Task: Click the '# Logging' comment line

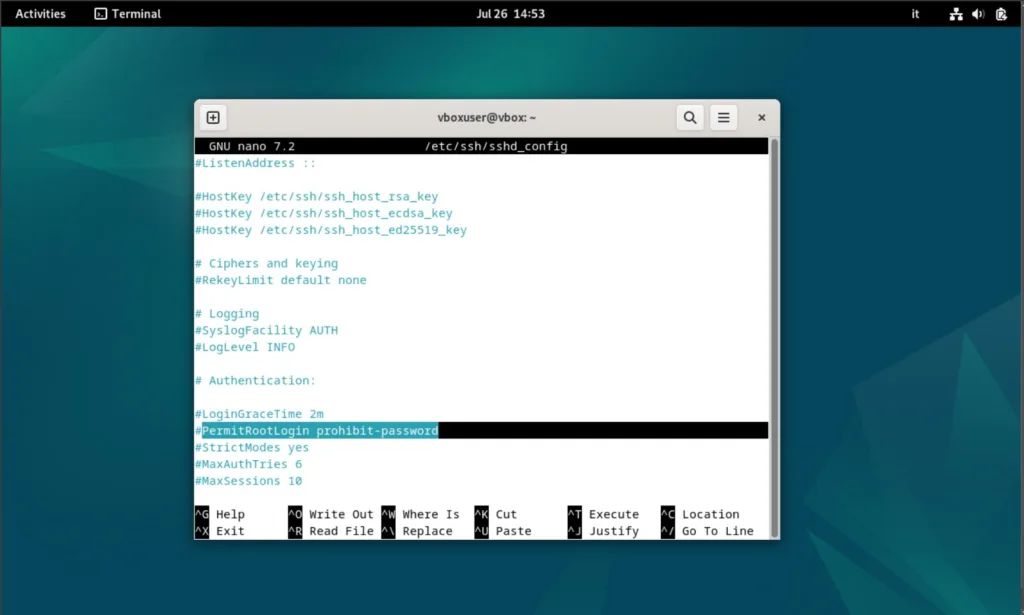Action: tap(227, 314)
